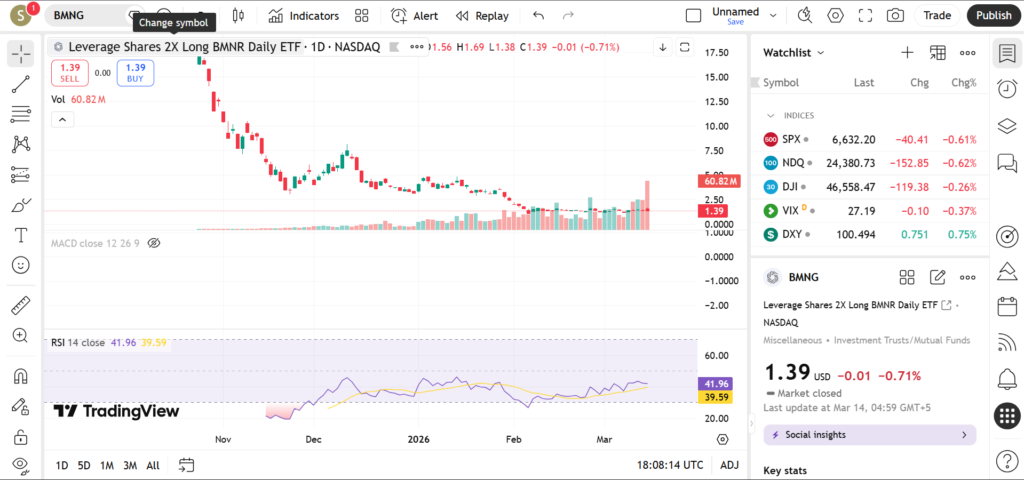Toggle ADJ adjusted data button
The width and height of the screenshot is (1024, 480).
click(x=729, y=465)
